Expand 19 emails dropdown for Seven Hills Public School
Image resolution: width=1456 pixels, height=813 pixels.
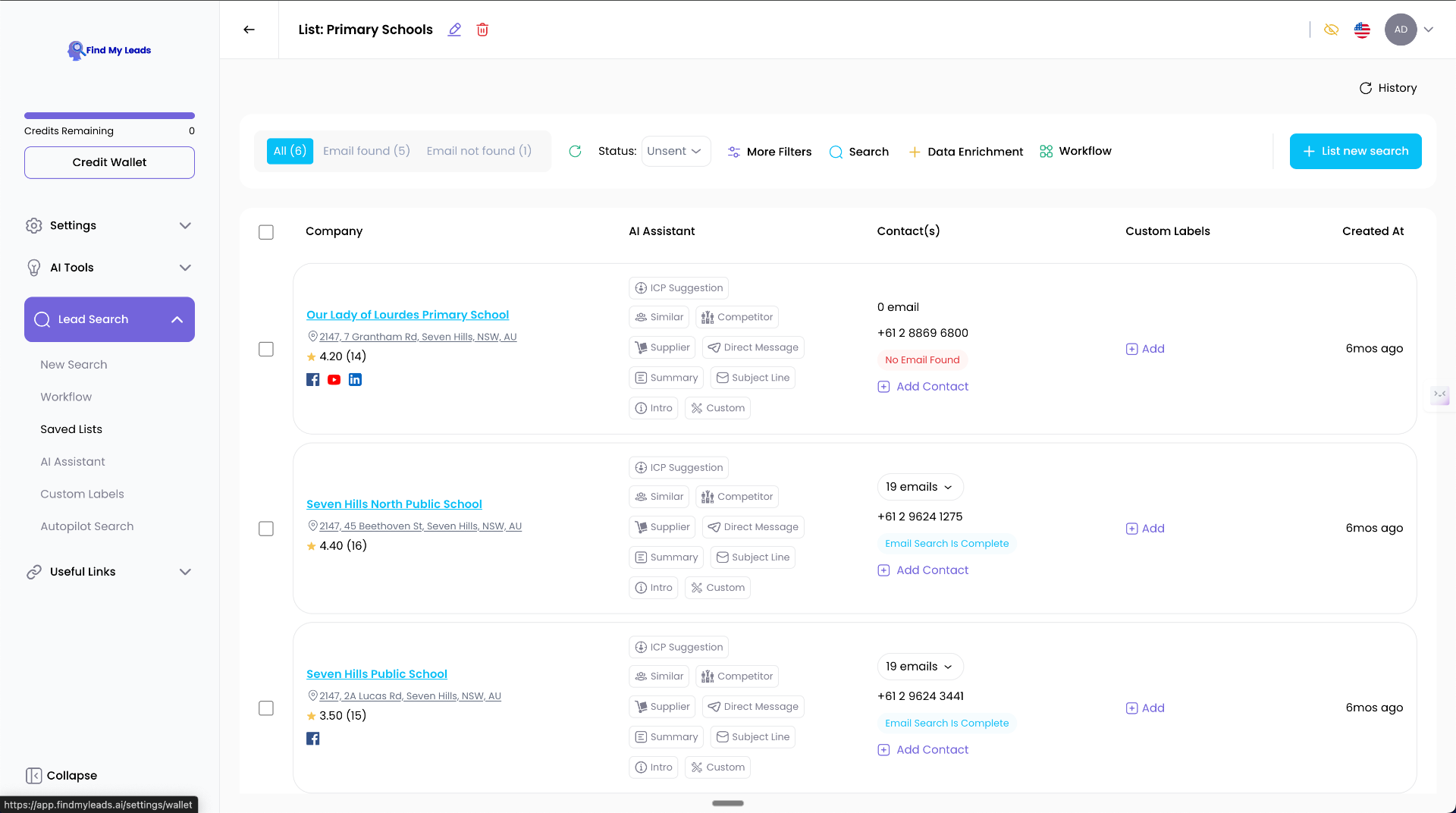[x=920, y=667]
